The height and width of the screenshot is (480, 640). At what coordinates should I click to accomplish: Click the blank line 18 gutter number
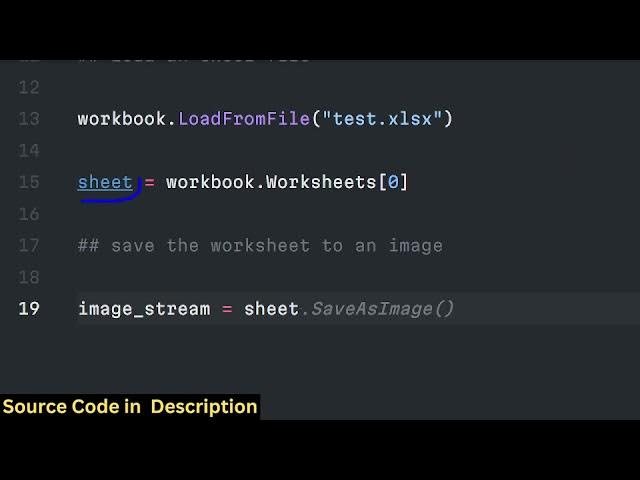point(28,277)
